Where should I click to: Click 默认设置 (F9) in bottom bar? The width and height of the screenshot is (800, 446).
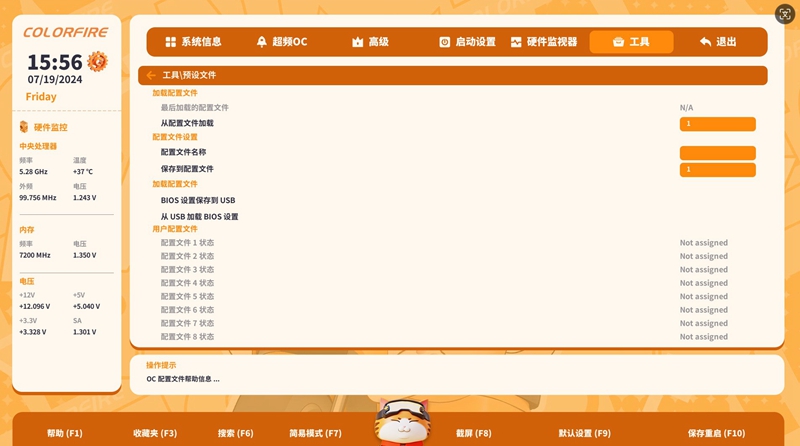click(584, 433)
